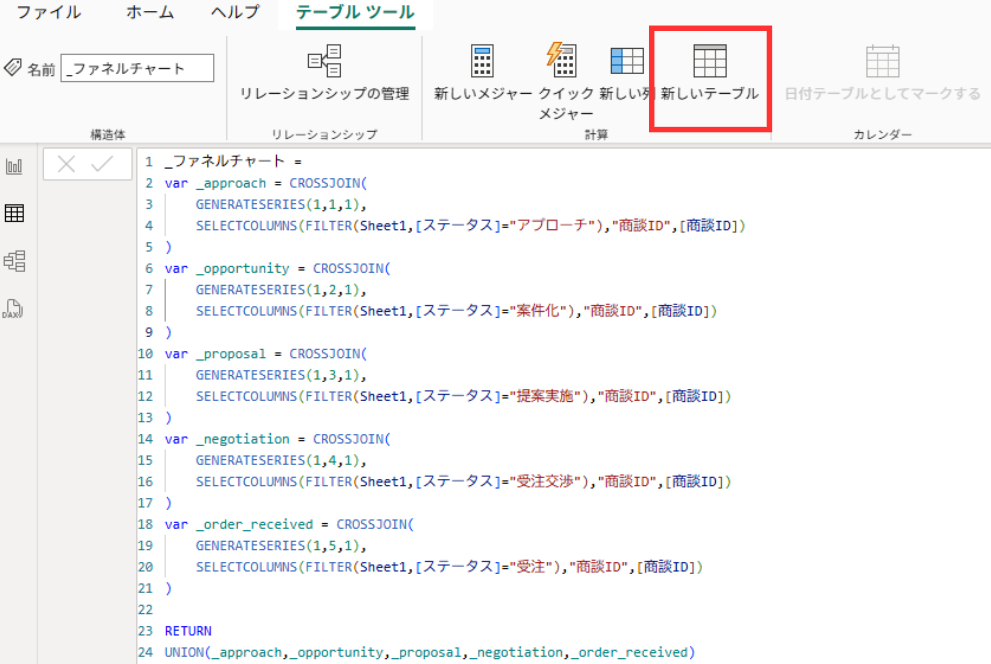Image resolution: width=991 pixels, height=664 pixels.
Task: Open the Model view in left sidebar
Action: [14, 261]
